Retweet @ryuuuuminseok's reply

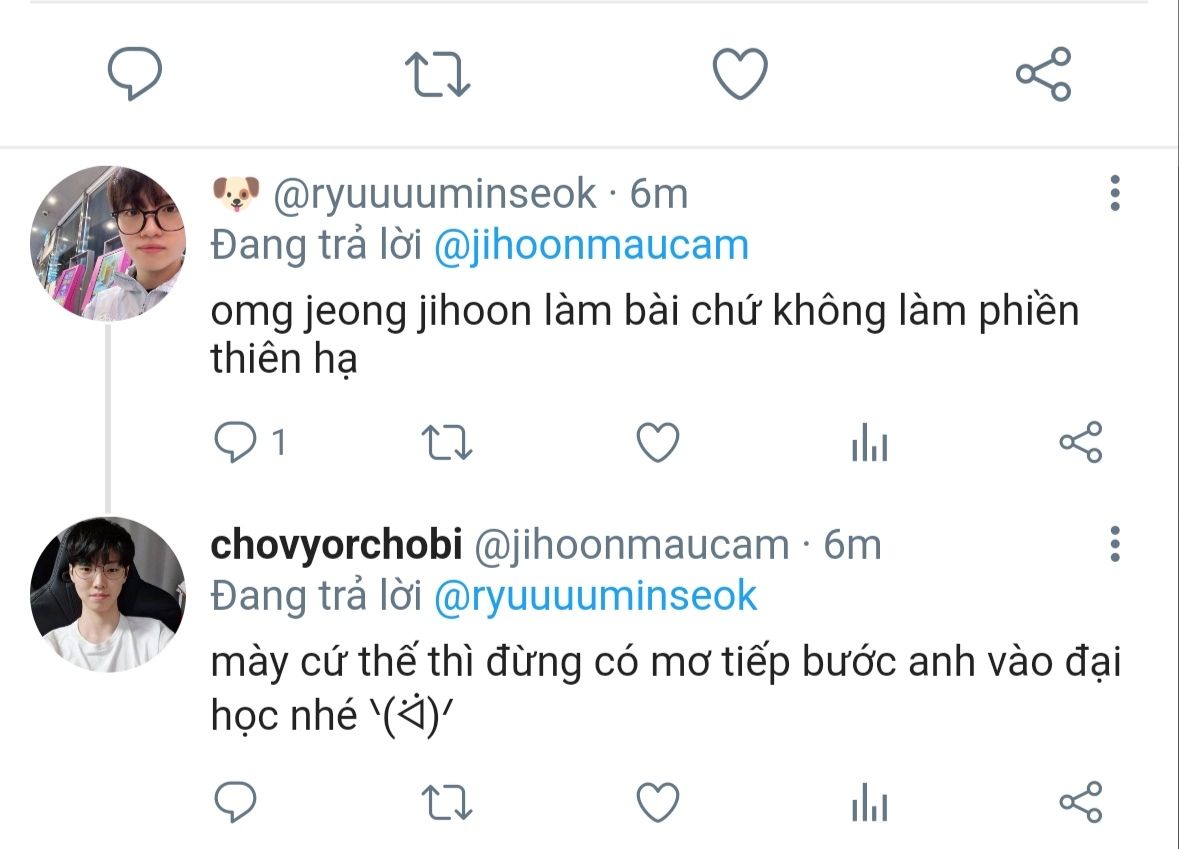pyautogui.click(x=447, y=442)
